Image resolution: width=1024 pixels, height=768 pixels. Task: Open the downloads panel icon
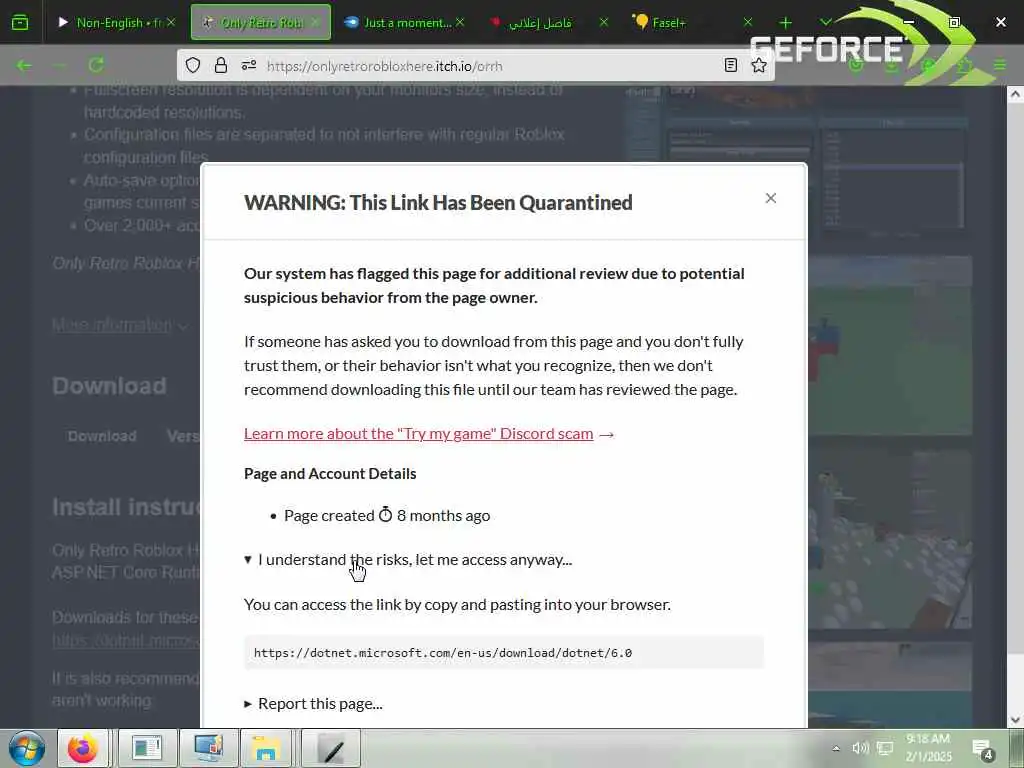coord(892,65)
